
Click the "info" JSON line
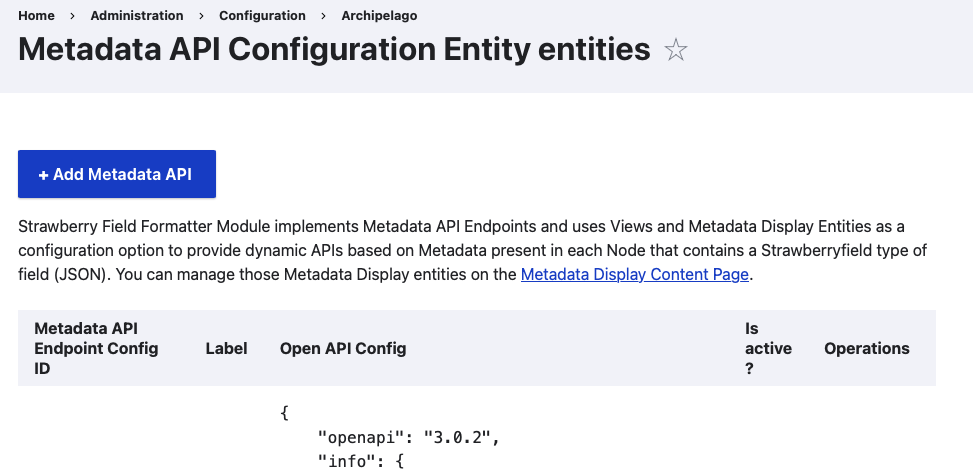[x=360, y=461]
